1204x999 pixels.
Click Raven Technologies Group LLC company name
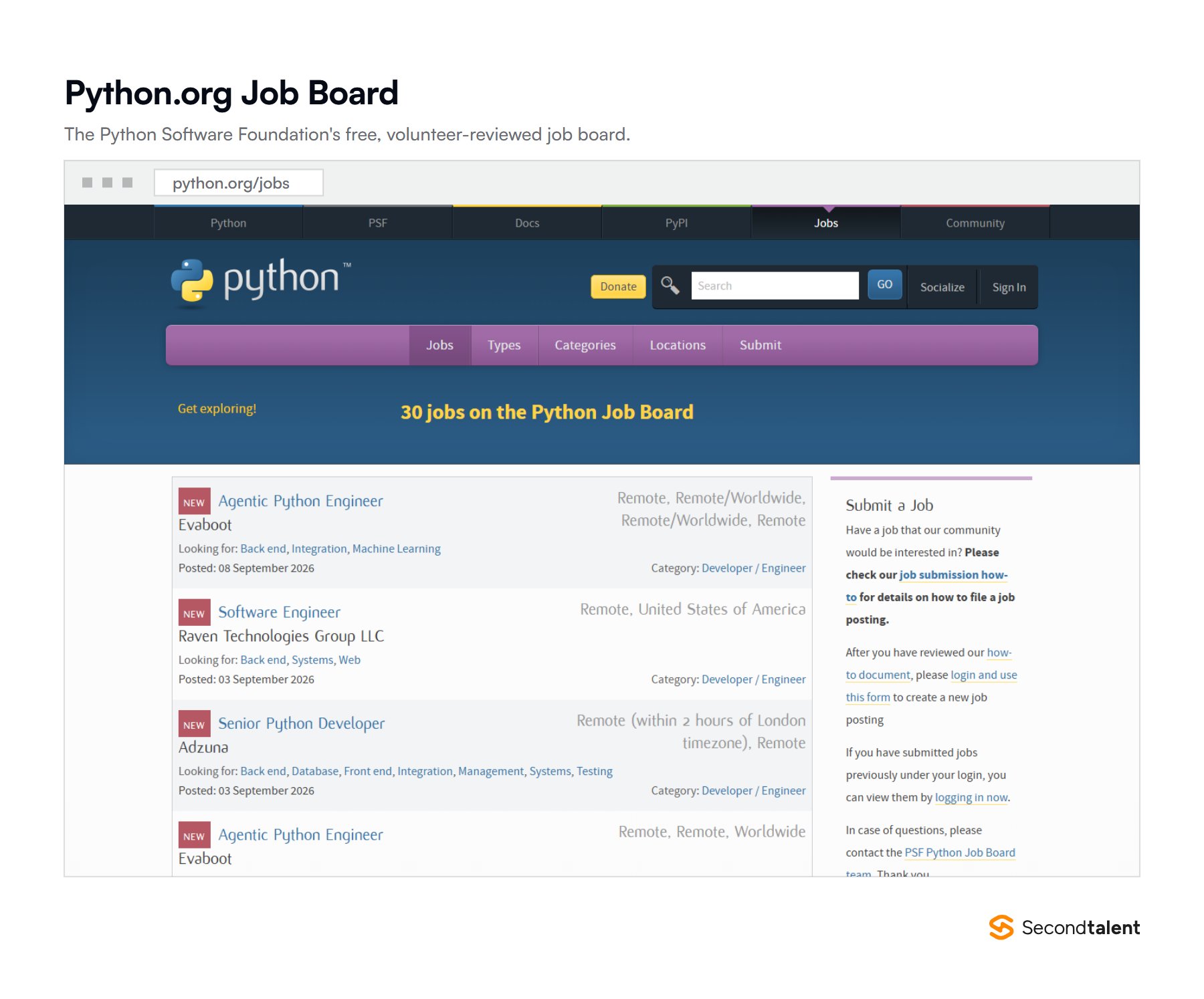(281, 636)
